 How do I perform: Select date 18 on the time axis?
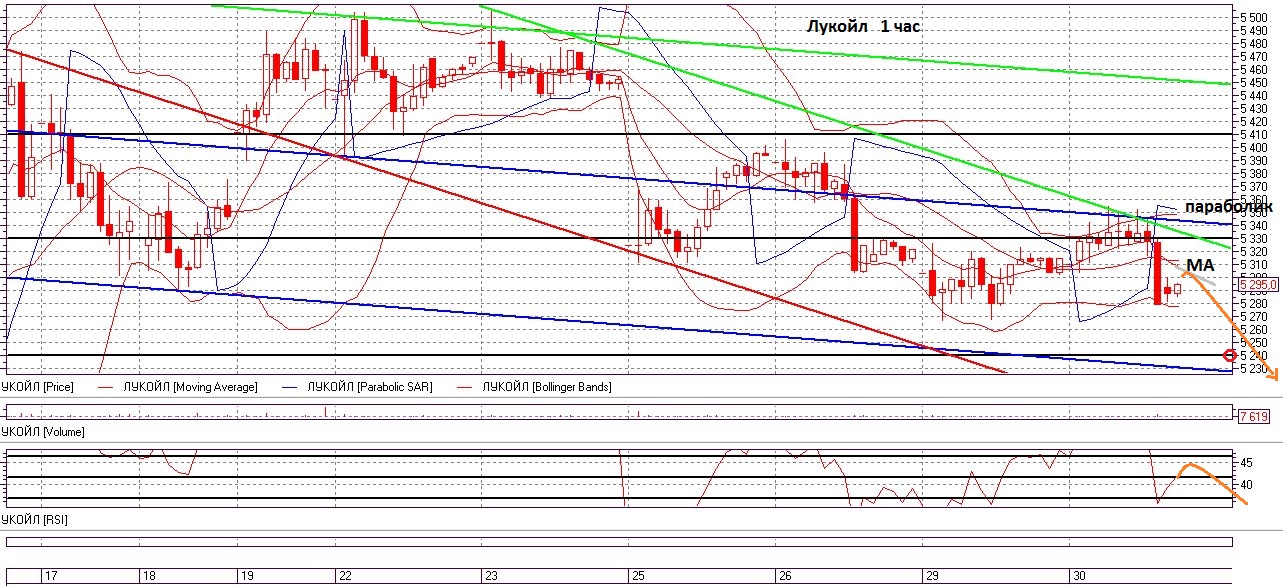[148, 576]
